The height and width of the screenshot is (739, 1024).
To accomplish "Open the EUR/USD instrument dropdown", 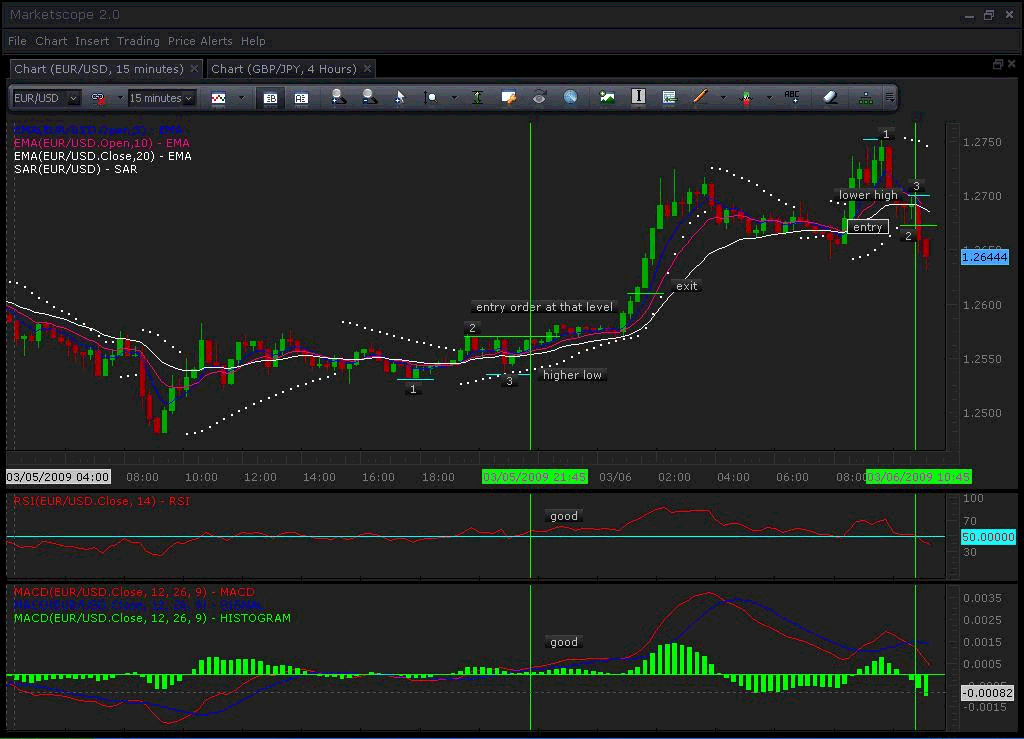I will (x=73, y=98).
